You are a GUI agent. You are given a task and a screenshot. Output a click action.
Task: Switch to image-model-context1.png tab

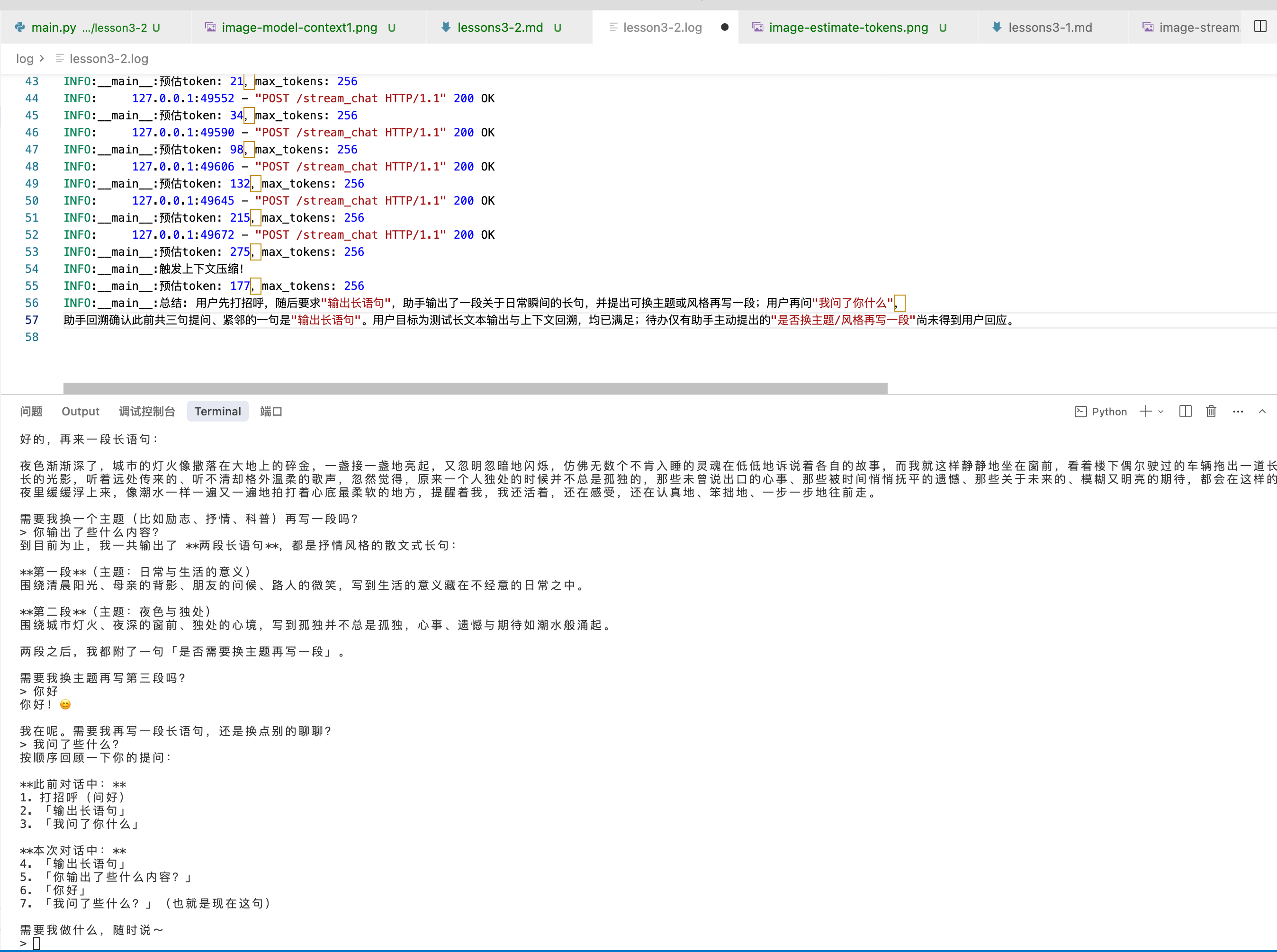[x=308, y=27]
